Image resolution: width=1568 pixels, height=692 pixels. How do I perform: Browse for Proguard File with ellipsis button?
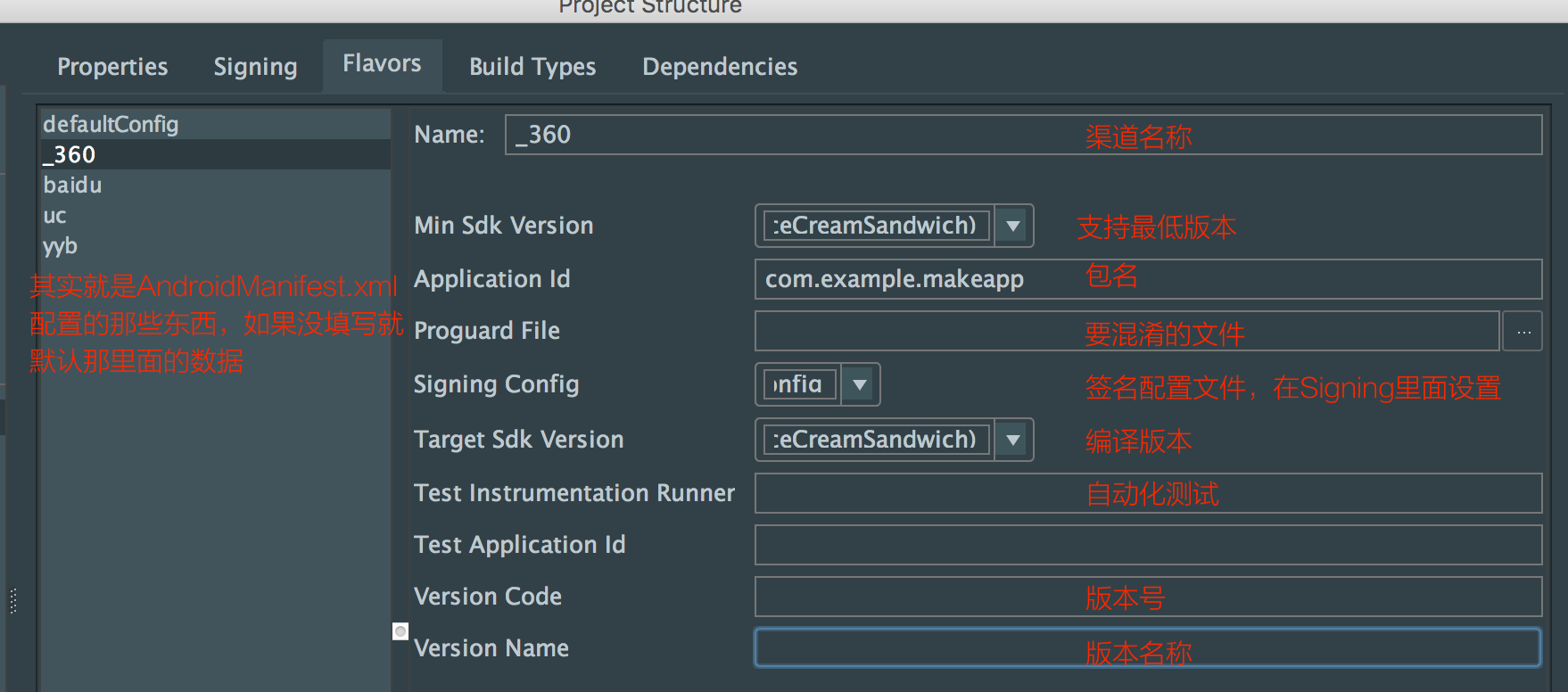[1523, 332]
